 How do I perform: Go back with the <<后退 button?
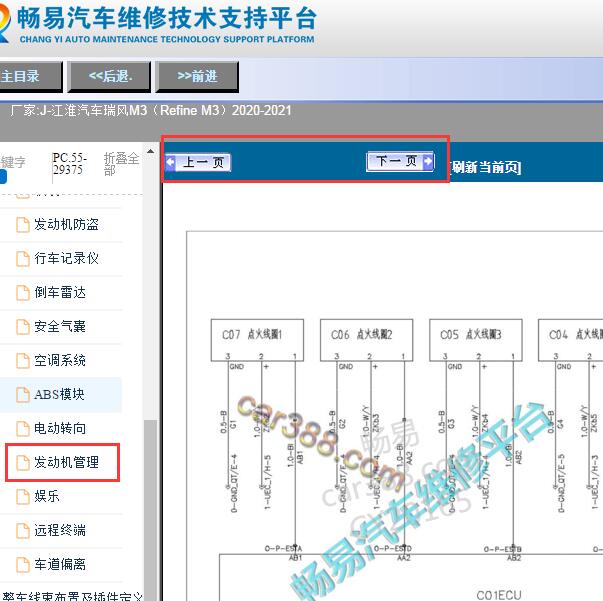pos(110,76)
